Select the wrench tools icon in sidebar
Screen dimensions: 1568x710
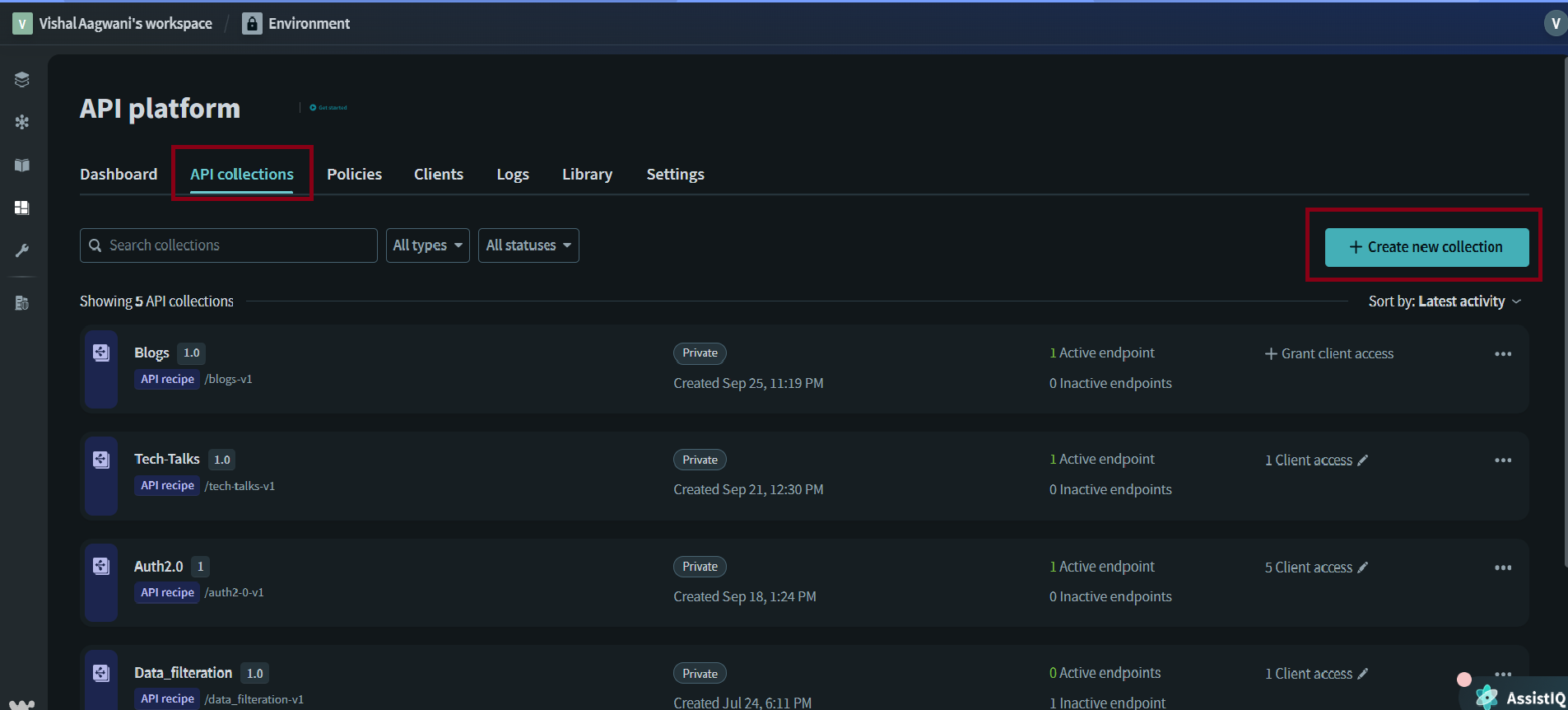click(22, 250)
